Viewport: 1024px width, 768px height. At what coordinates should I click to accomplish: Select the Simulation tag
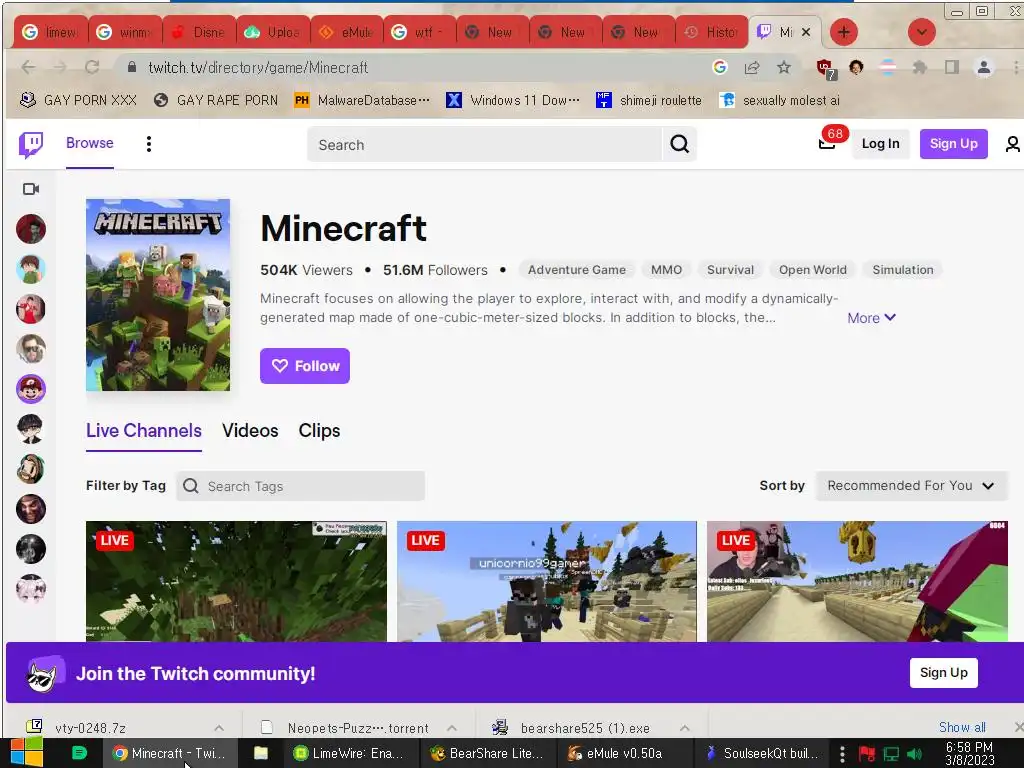[x=903, y=270]
